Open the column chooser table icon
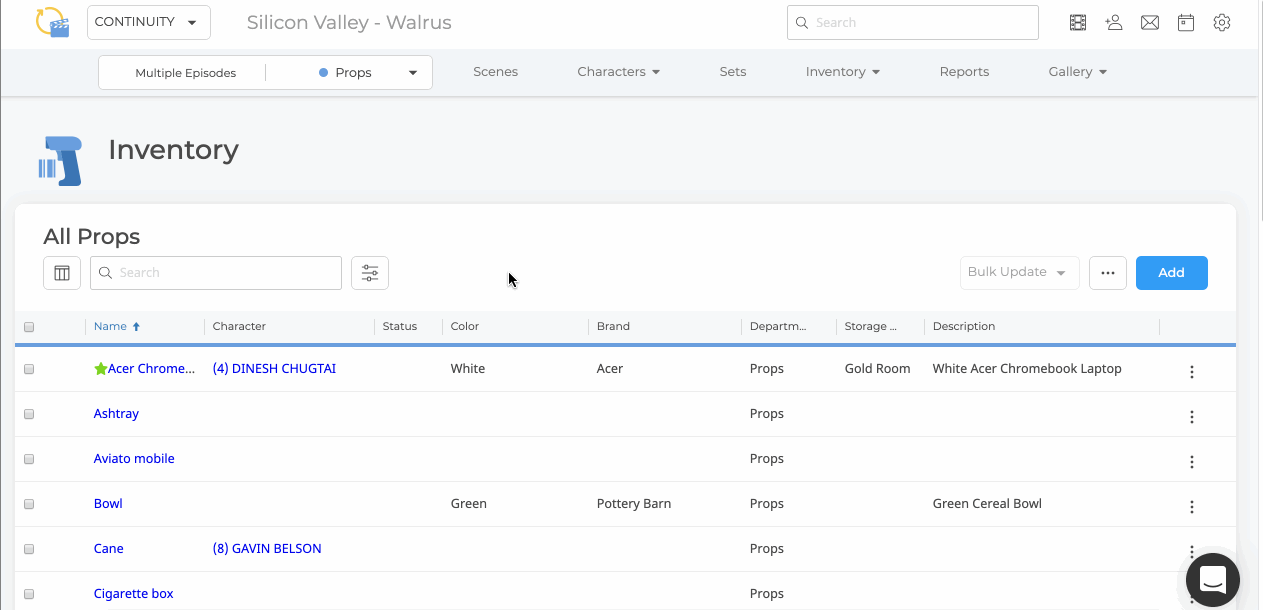The width and height of the screenshot is (1263, 610). click(62, 273)
